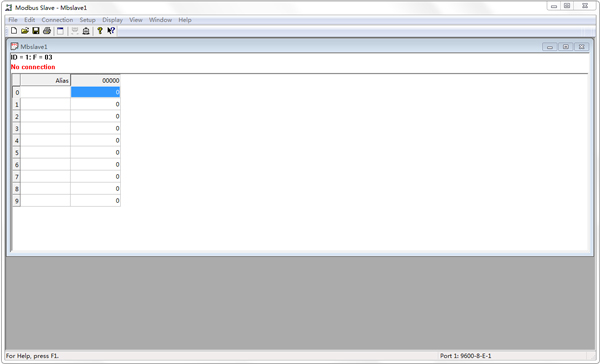Select the value cell in row 7
Screen dimensions: 600x364
coord(95,176)
